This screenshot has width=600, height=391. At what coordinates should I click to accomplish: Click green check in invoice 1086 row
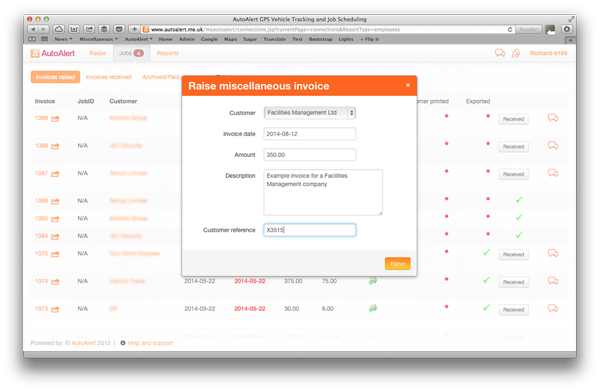tap(519, 200)
